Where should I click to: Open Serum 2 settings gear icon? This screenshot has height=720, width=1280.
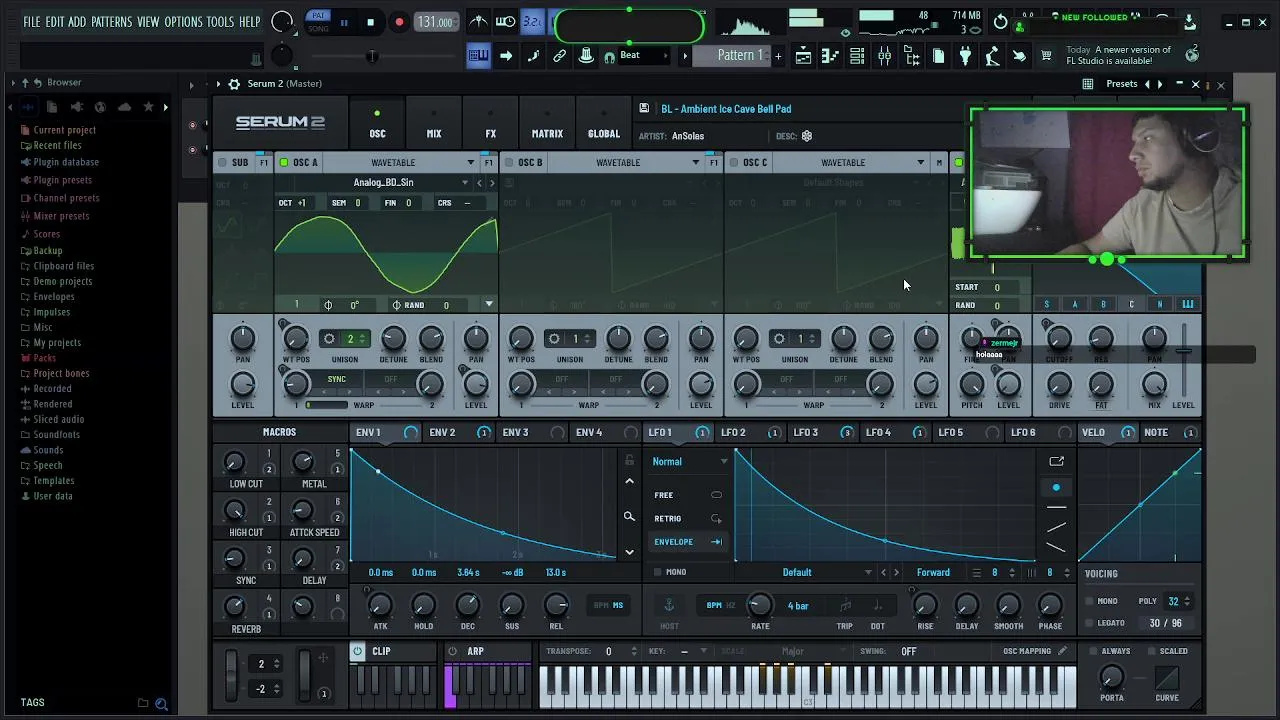pos(234,84)
